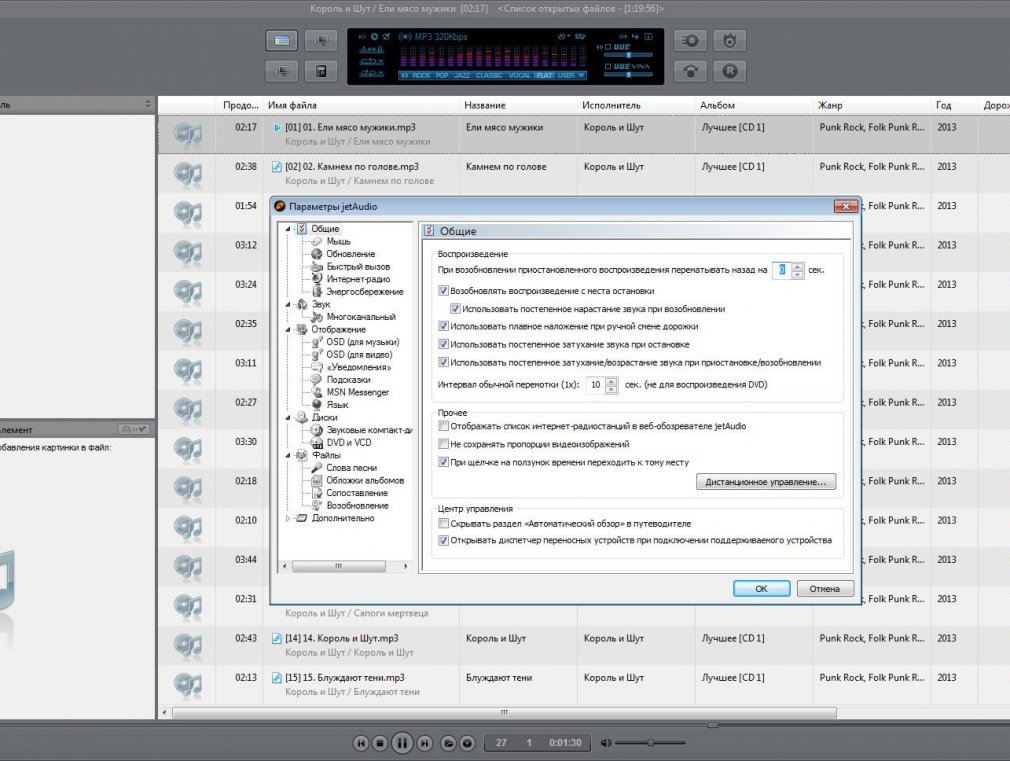Select the FLAT equalizer preset
This screenshot has width=1010, height=761.
point(544,75)
